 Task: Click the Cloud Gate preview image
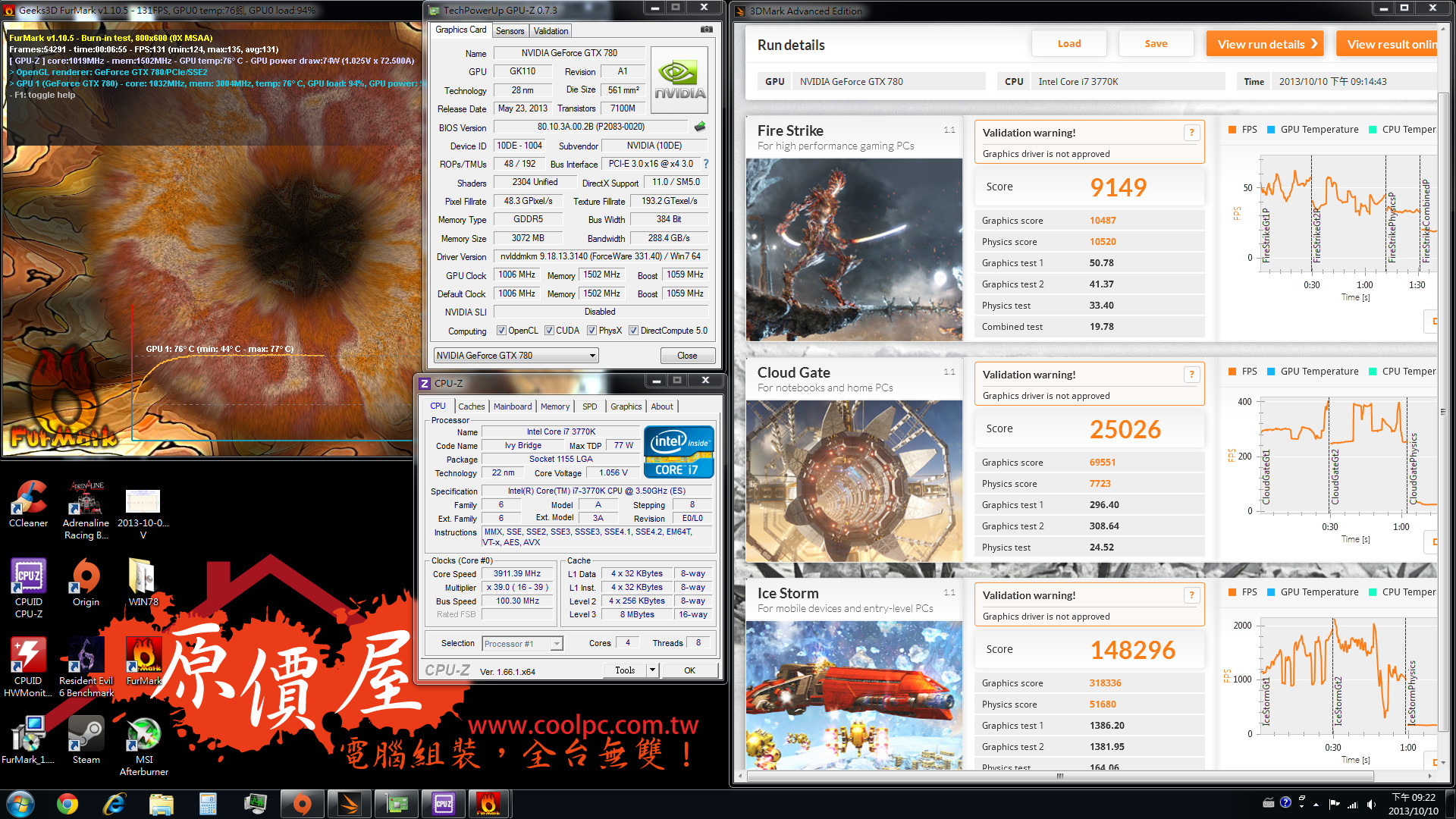[855, 481]
